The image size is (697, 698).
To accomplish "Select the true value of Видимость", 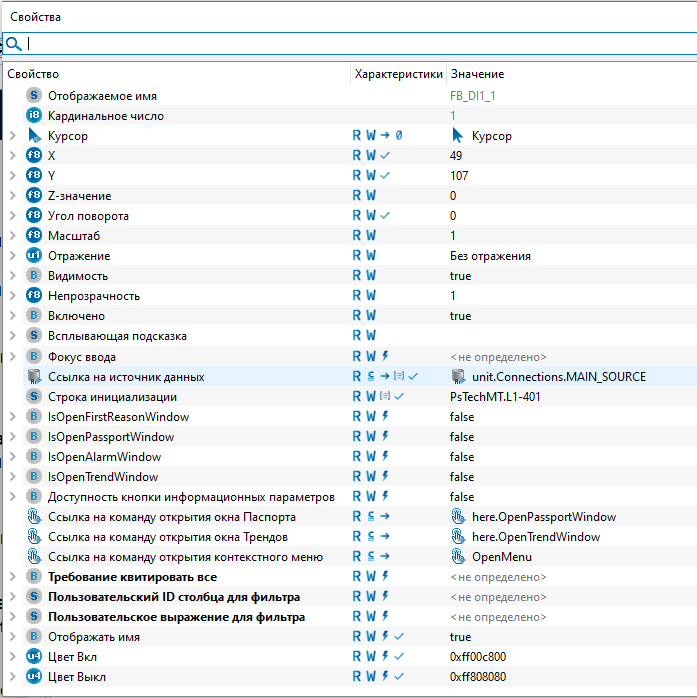I will 461,276.
